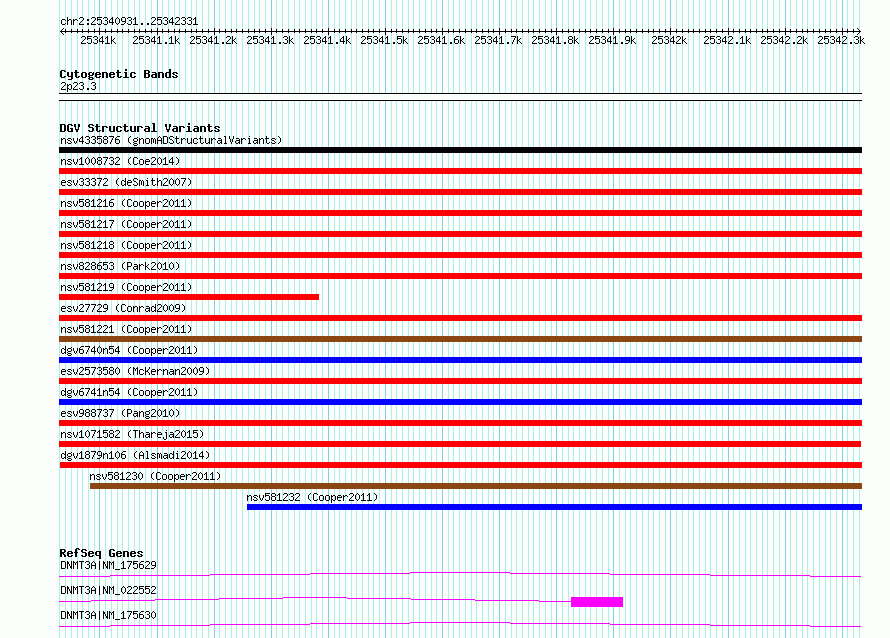Viewport: 890px width, 638px height.
Task: Open the nsv581218 (Cooper2011) variant label
Action: (x=126, y=245)
